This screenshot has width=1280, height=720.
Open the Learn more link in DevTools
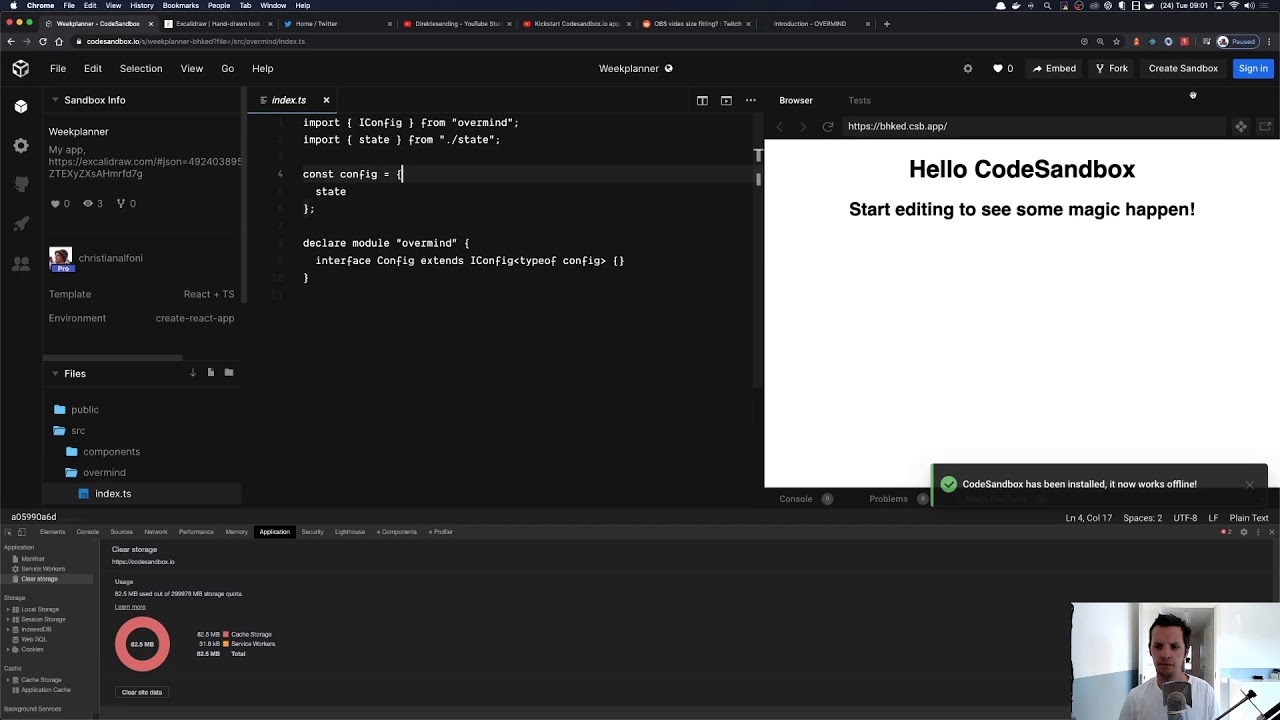point(130,607)
